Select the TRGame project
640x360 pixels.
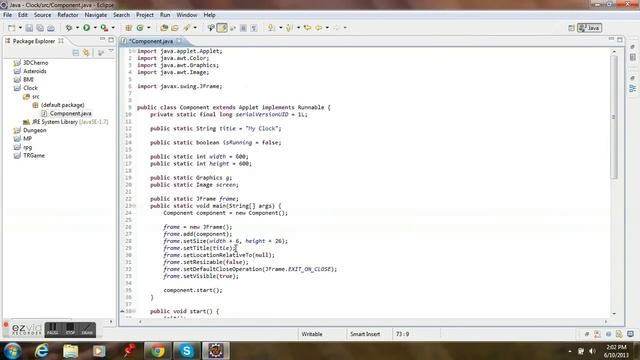click(34, 156)
